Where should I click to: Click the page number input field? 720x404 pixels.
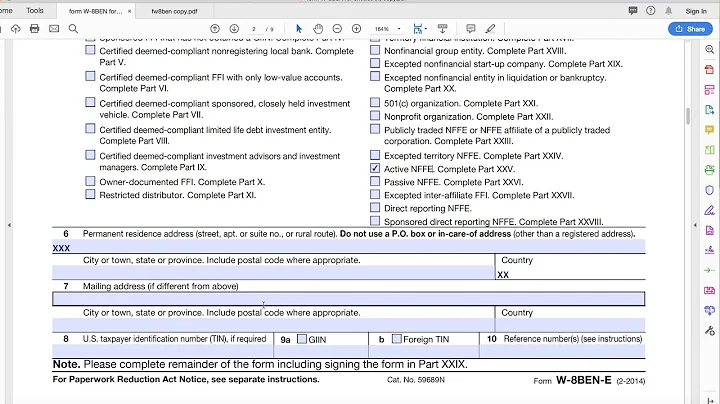coord(254,29)
